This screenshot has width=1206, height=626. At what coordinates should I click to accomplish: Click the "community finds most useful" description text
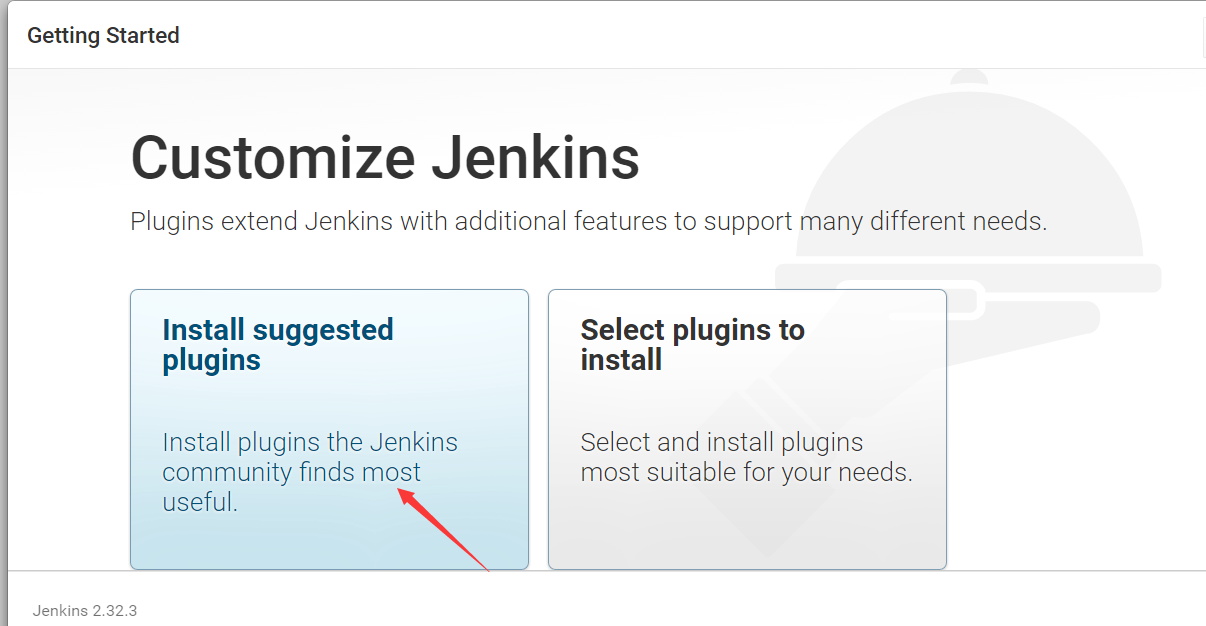(291, 472)
